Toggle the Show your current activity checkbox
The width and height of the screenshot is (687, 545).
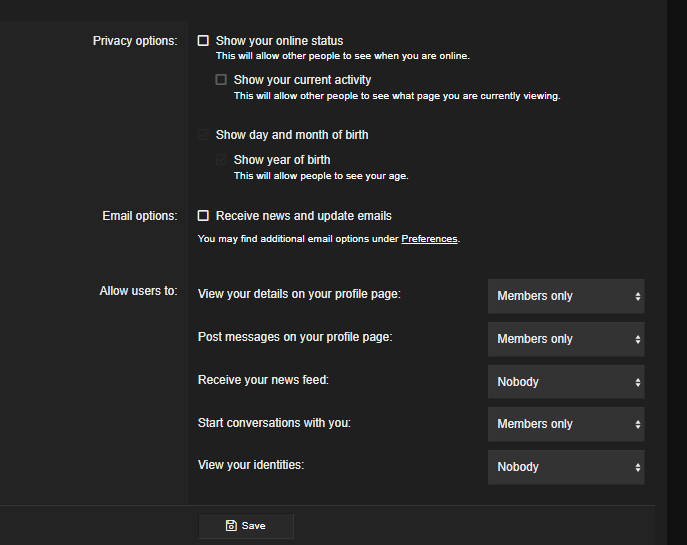(222, 80)
